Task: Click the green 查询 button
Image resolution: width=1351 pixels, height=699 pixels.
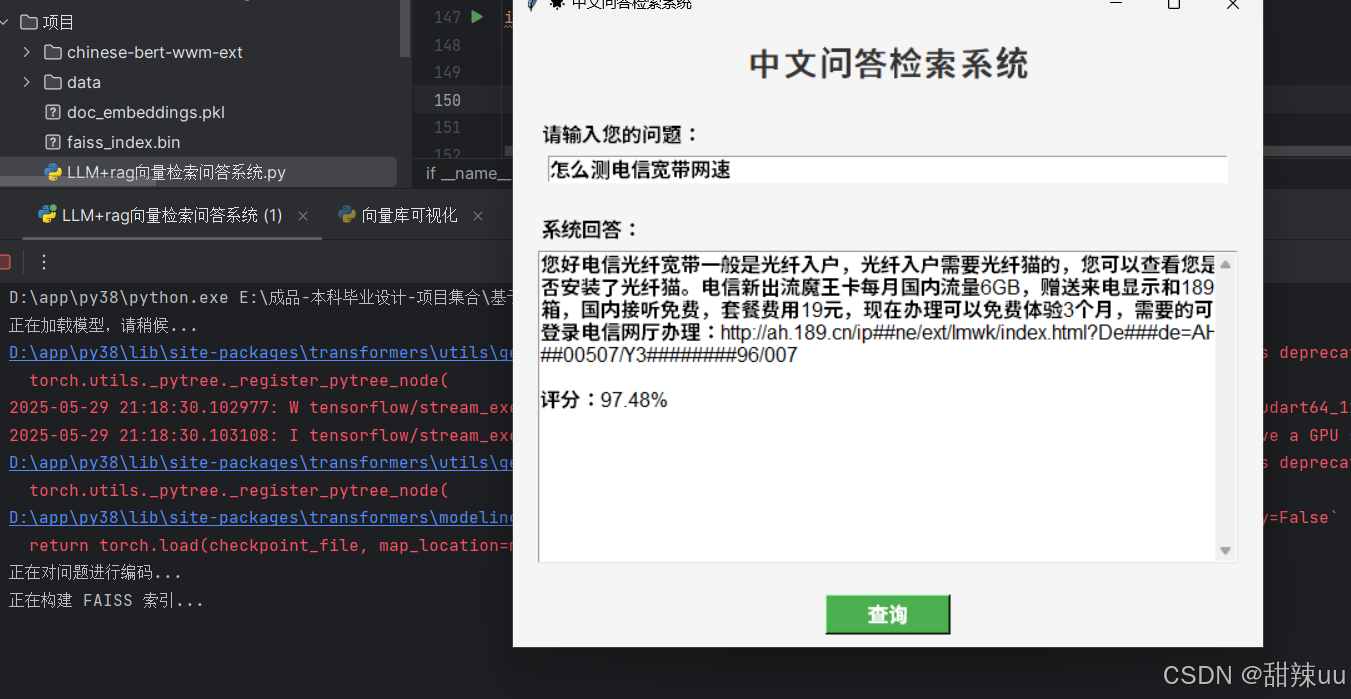Action: [x=887, y=614]
